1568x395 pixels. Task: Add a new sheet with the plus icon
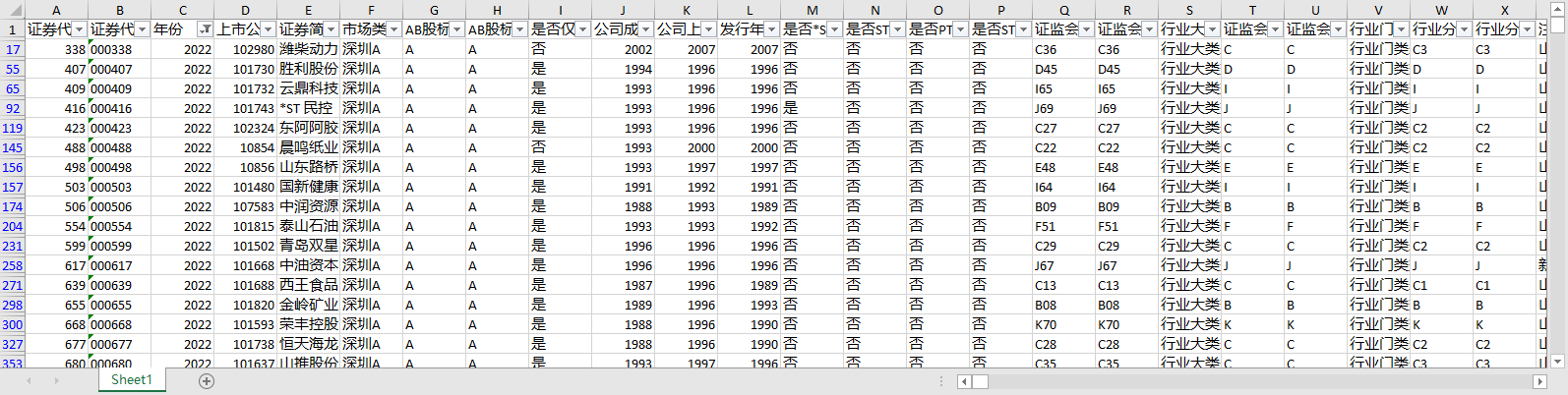[207, 381]
